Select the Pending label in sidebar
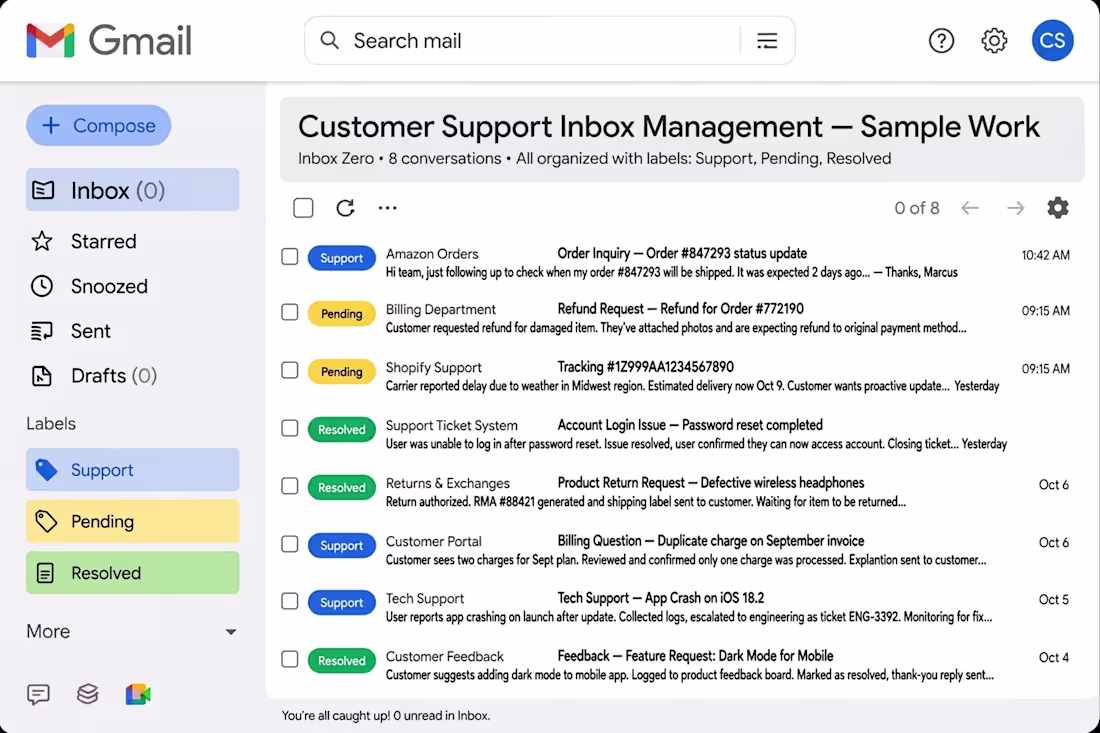The width and height of the screenshot is (1100, 733). (x=133, y=521)
